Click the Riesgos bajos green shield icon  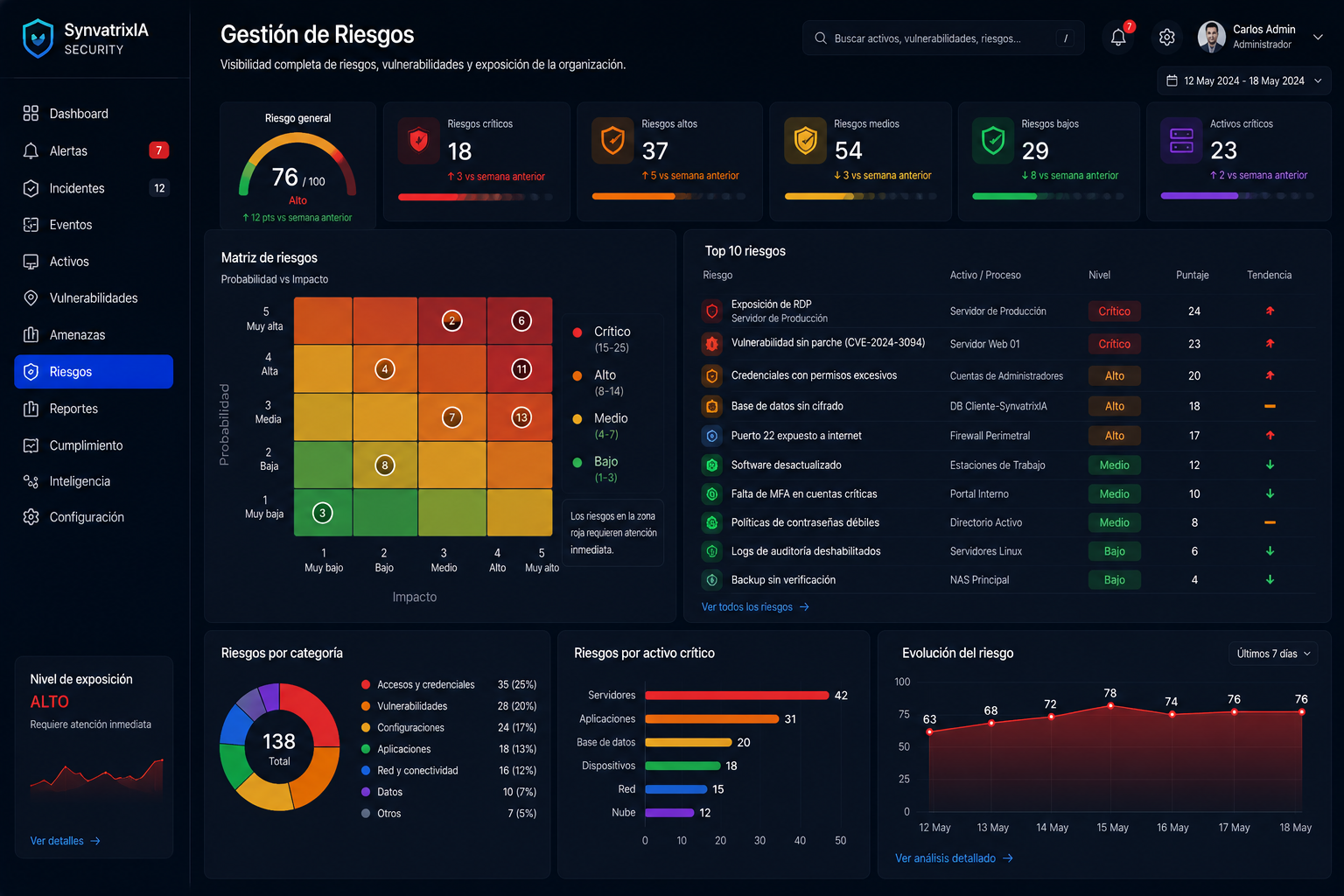(993, 141)
